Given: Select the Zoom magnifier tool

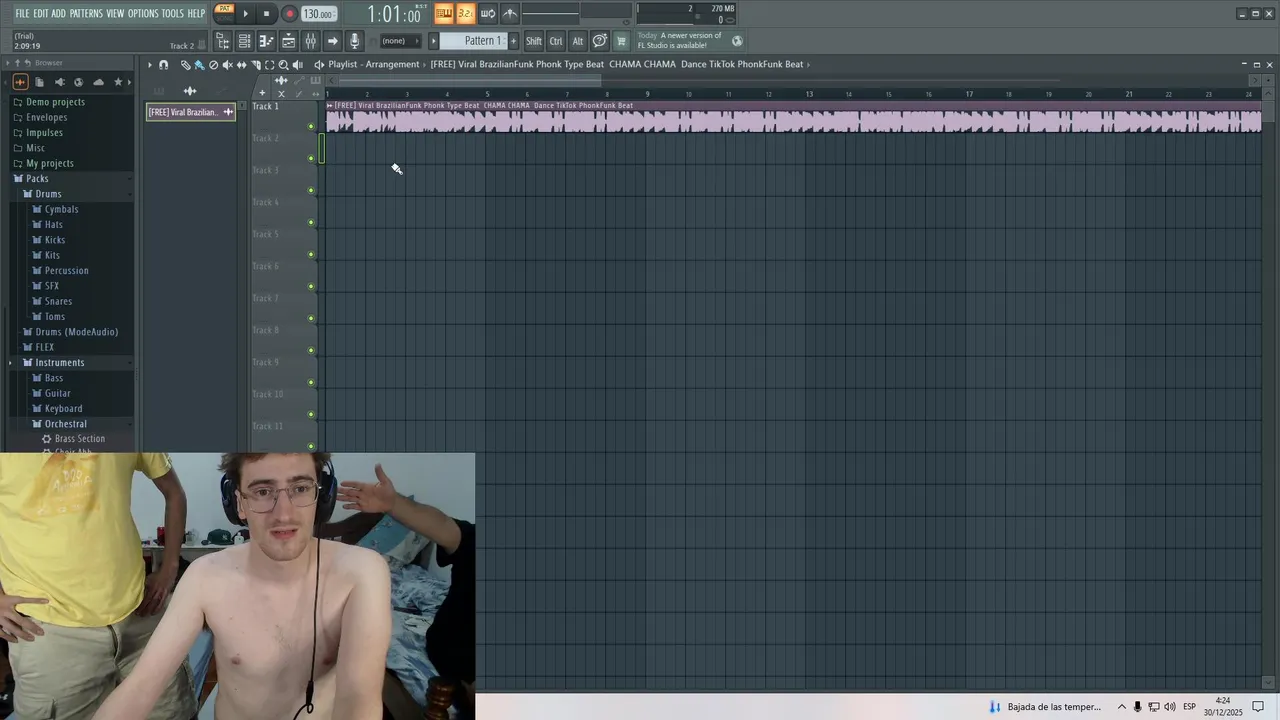Looking at the screenshot, I should click(x=283, y=65).
